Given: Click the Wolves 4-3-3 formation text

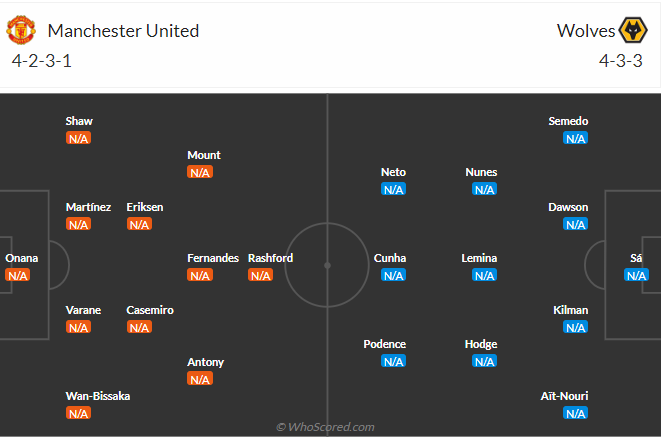Looking at the screenshot, I should point(621,61).
